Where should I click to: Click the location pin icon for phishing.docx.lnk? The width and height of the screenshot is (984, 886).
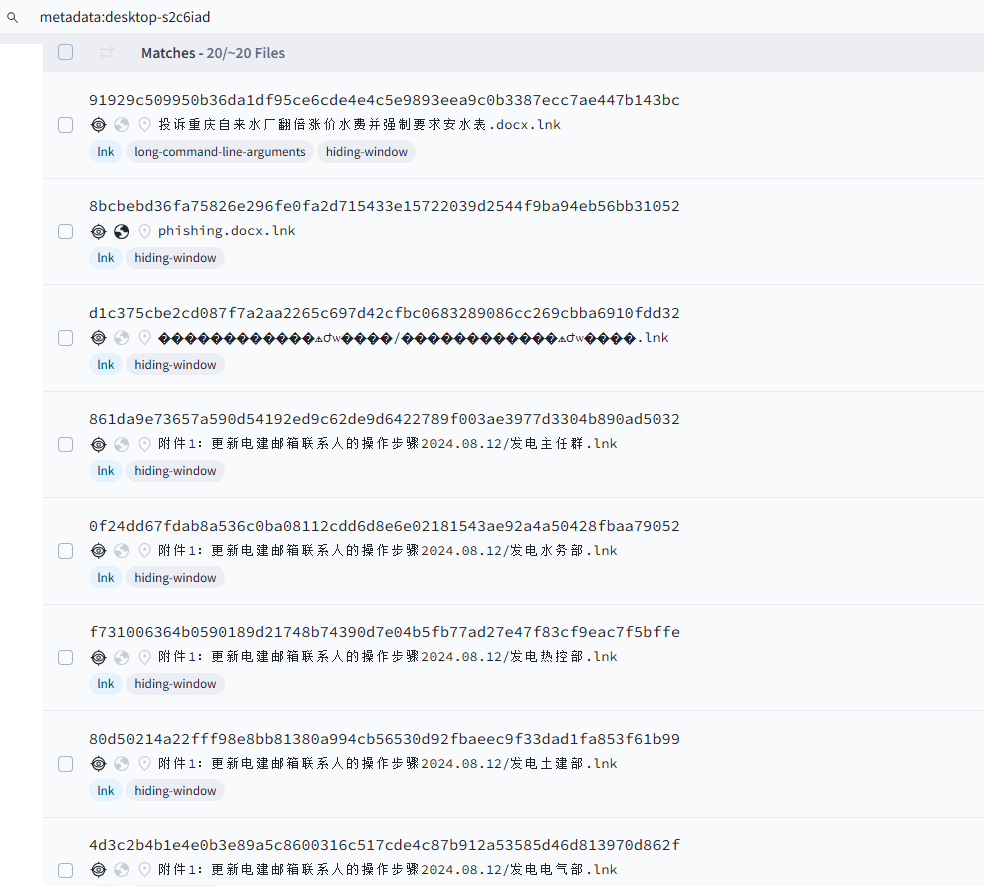[144, 231]
